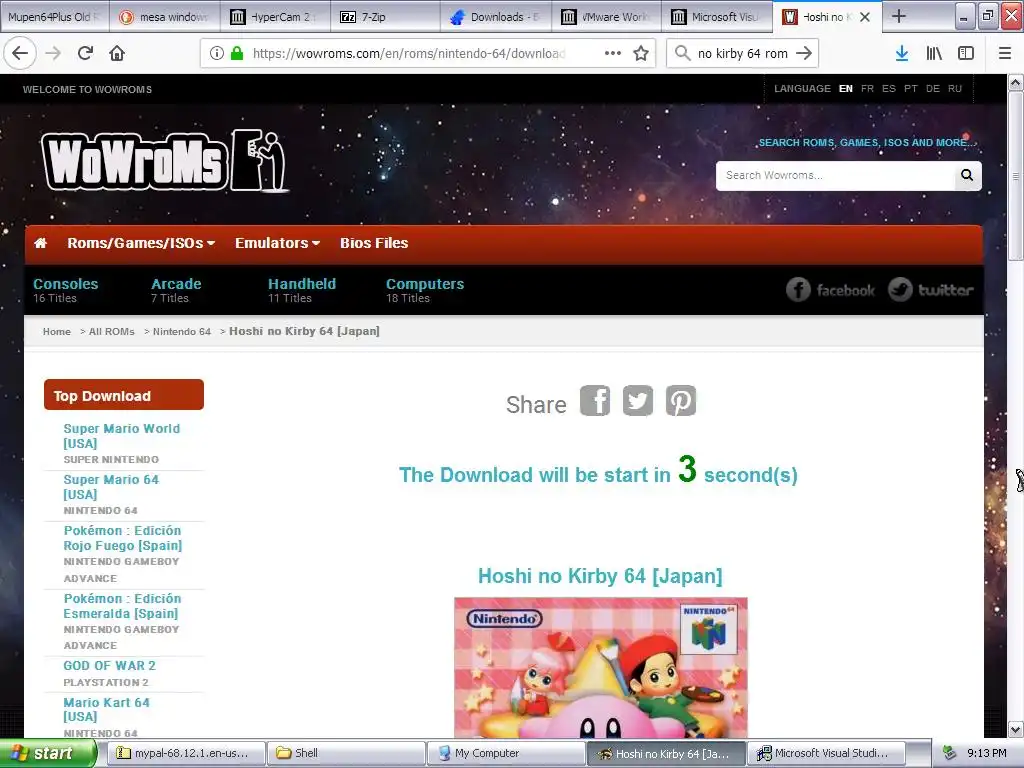Screen dimensions: 1024x768
Task: Open Super Mario World [USA] link
Action: pyautogui.click(x=121, y=436)
